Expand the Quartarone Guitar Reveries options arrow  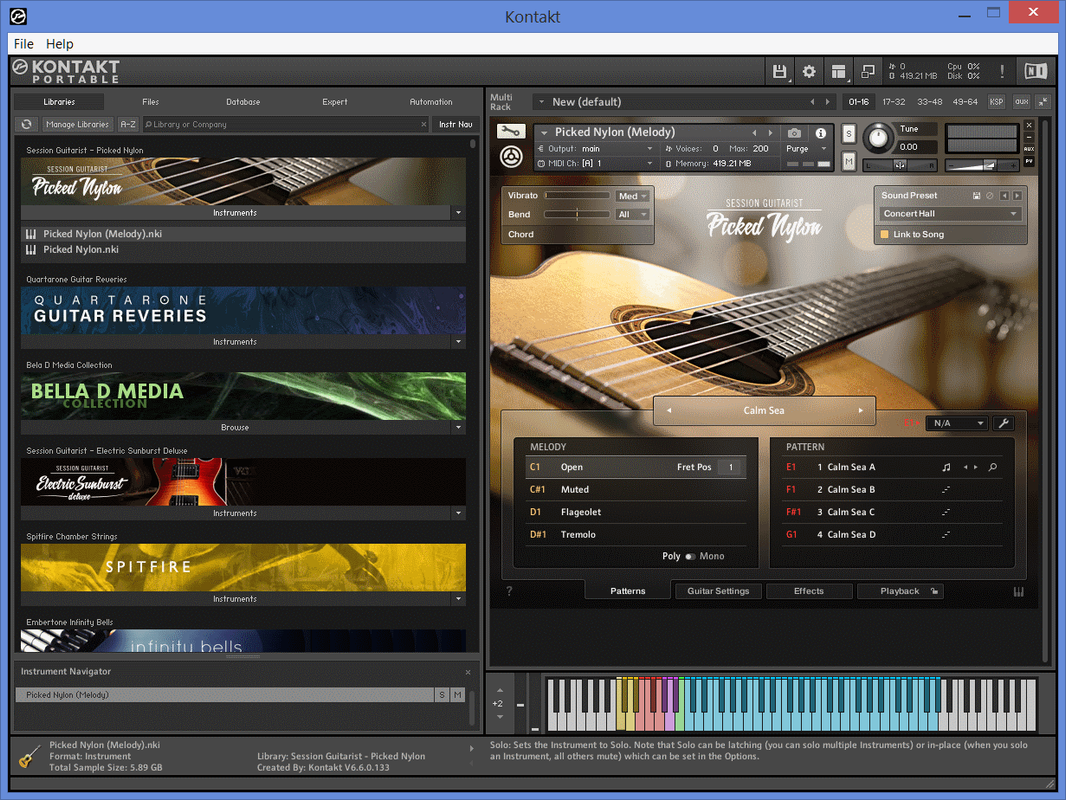coord(458,342)
